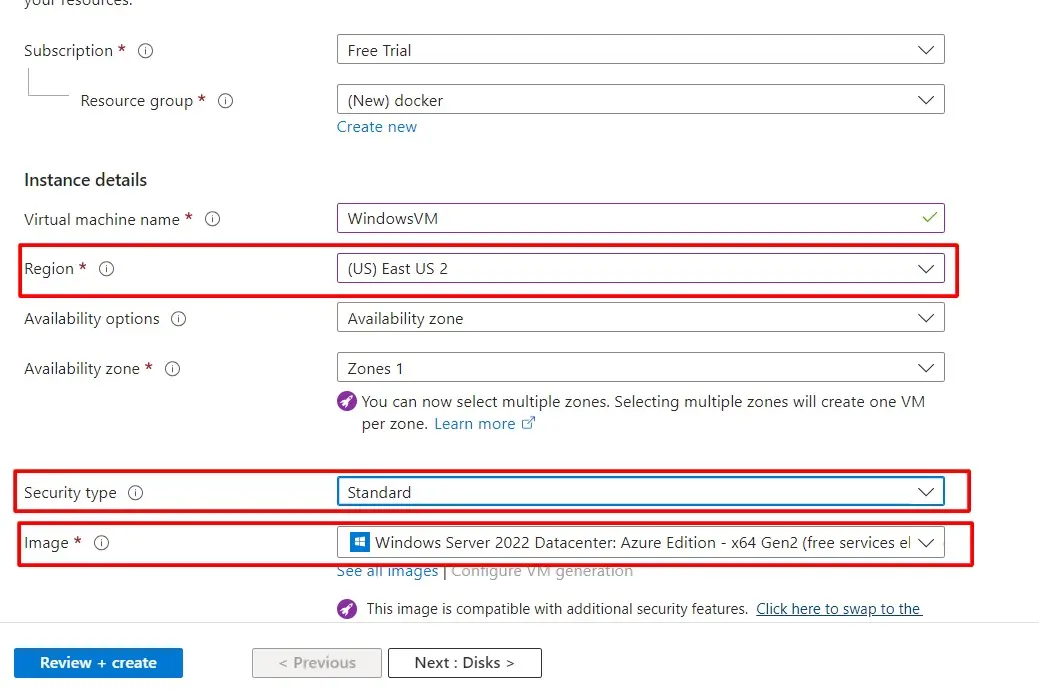
Task: Click info icon next to Virtual machine name
Action: point(212,220)
